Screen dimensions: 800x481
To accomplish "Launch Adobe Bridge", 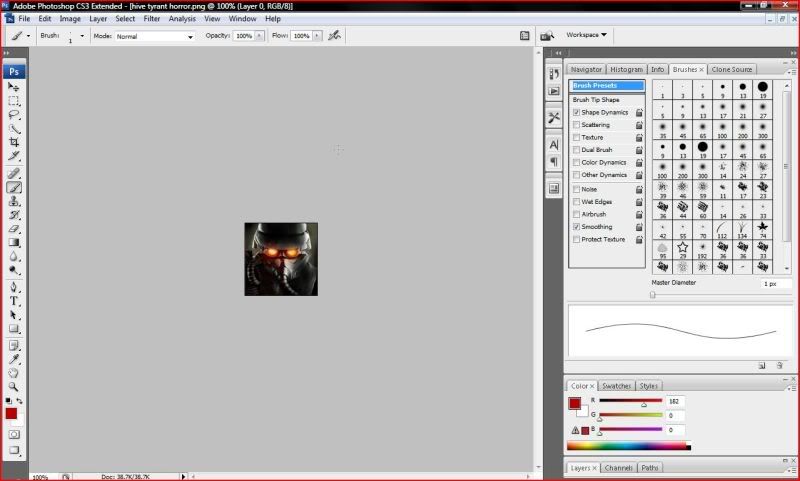I will pos(547,36).
